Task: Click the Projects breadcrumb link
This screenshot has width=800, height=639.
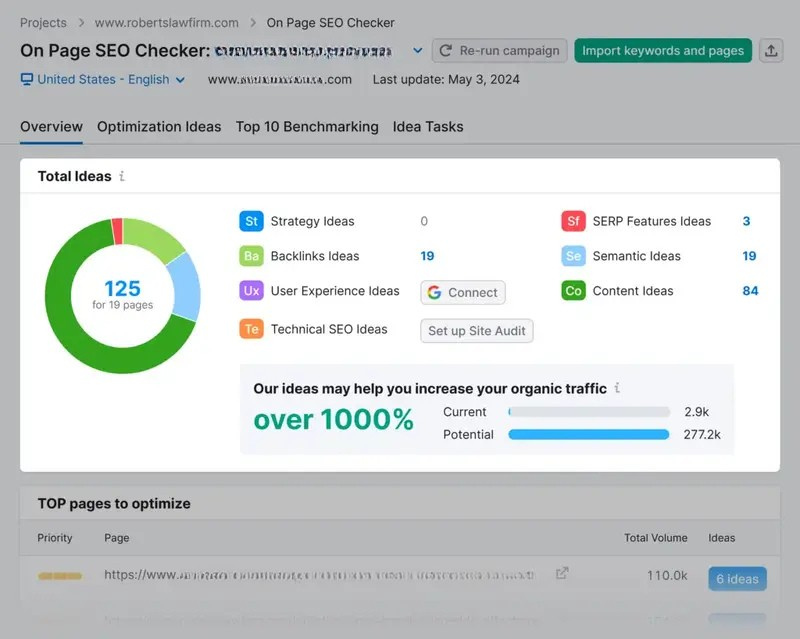Action: point(43,23)
